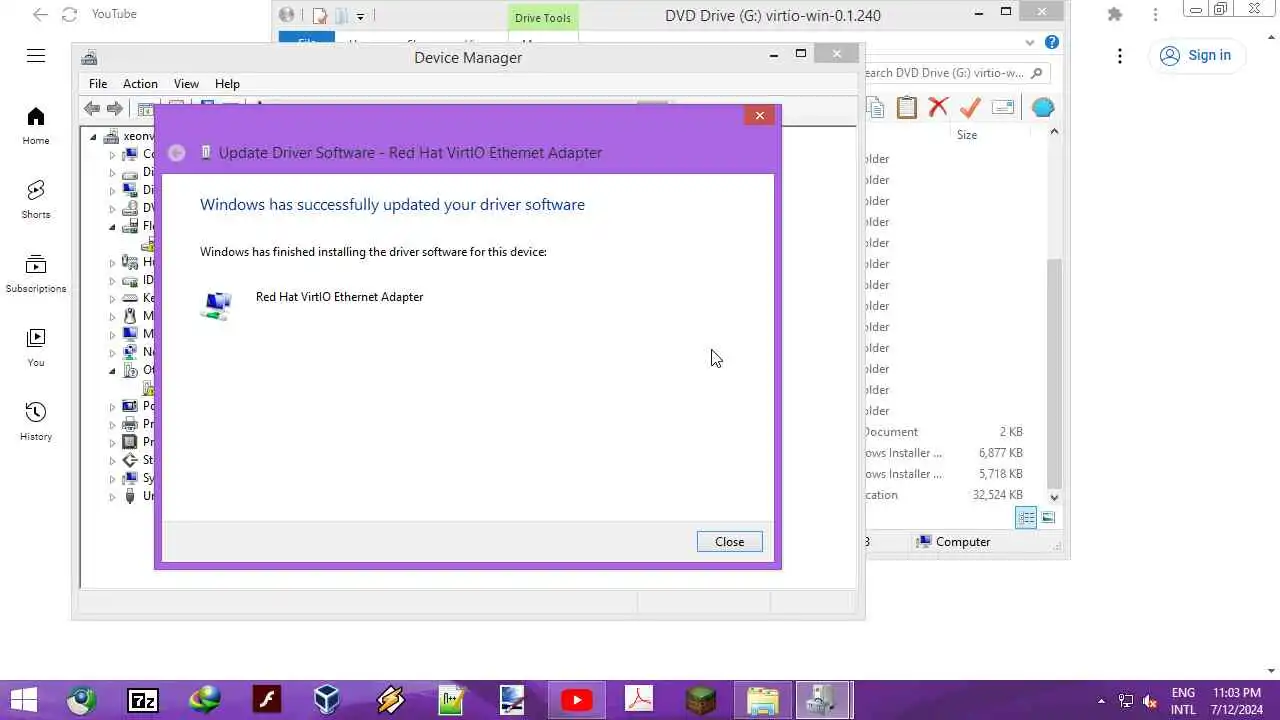Switch Explorer to details view
Image resolution: width=1280 pixels, height=720 pixels.
click(1026, 517)
